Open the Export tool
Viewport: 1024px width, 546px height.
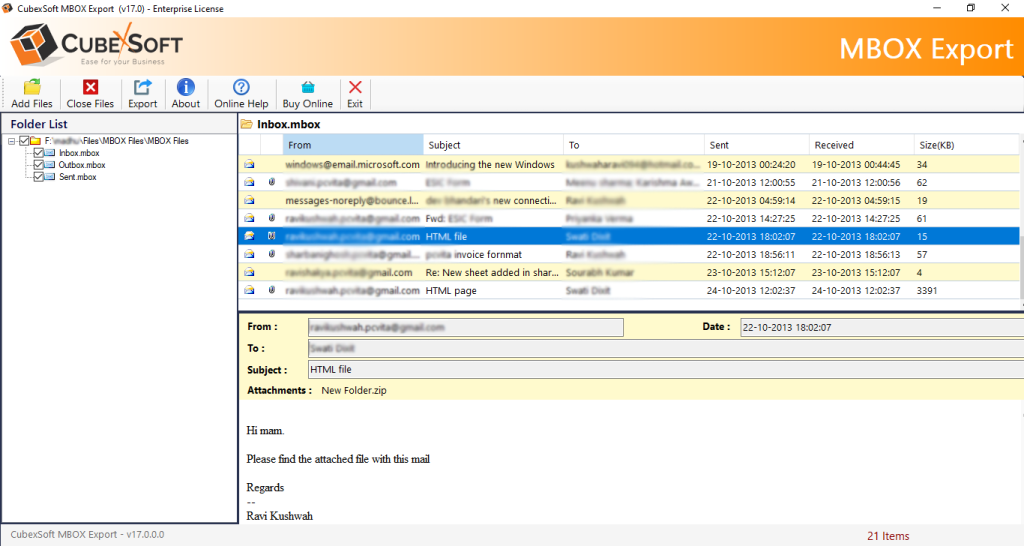pyautogui.click(x=142, y=88)
